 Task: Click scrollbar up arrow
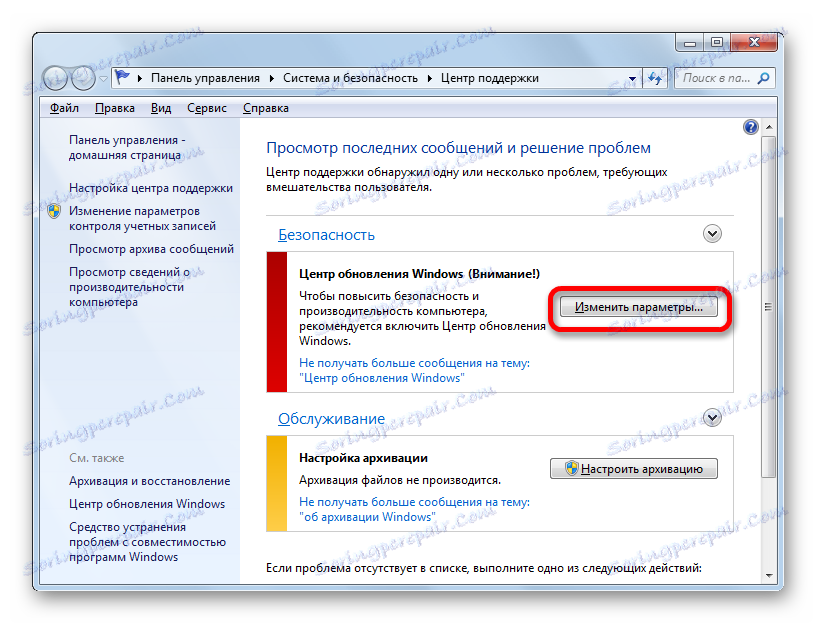pos(769,127)
